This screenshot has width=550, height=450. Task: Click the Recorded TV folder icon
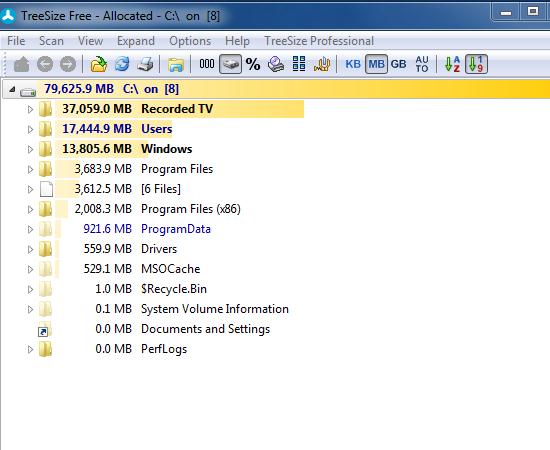46,109
